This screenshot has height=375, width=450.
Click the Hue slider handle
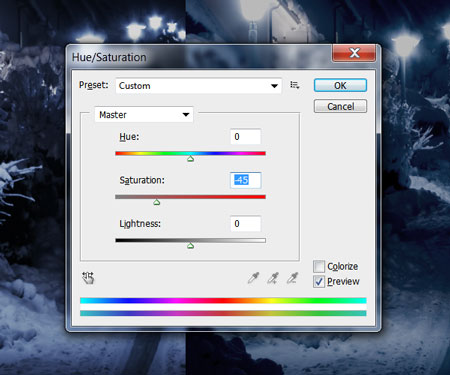(190, 159)
